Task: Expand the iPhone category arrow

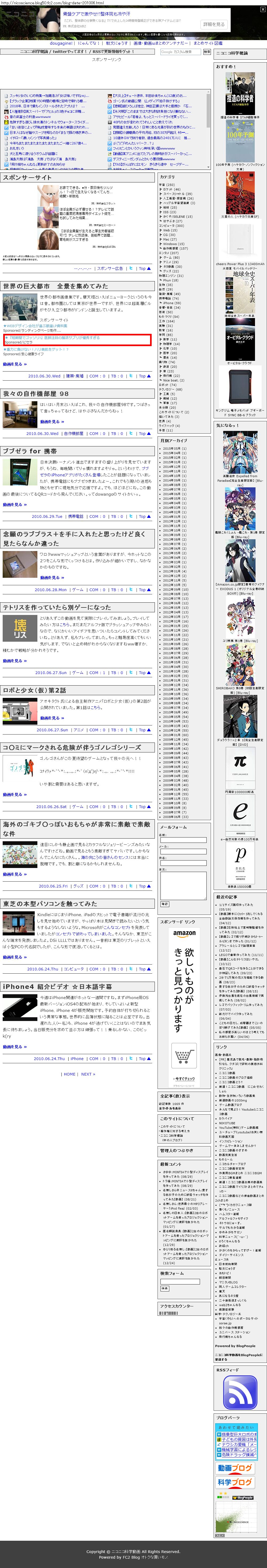Action: 161,303
